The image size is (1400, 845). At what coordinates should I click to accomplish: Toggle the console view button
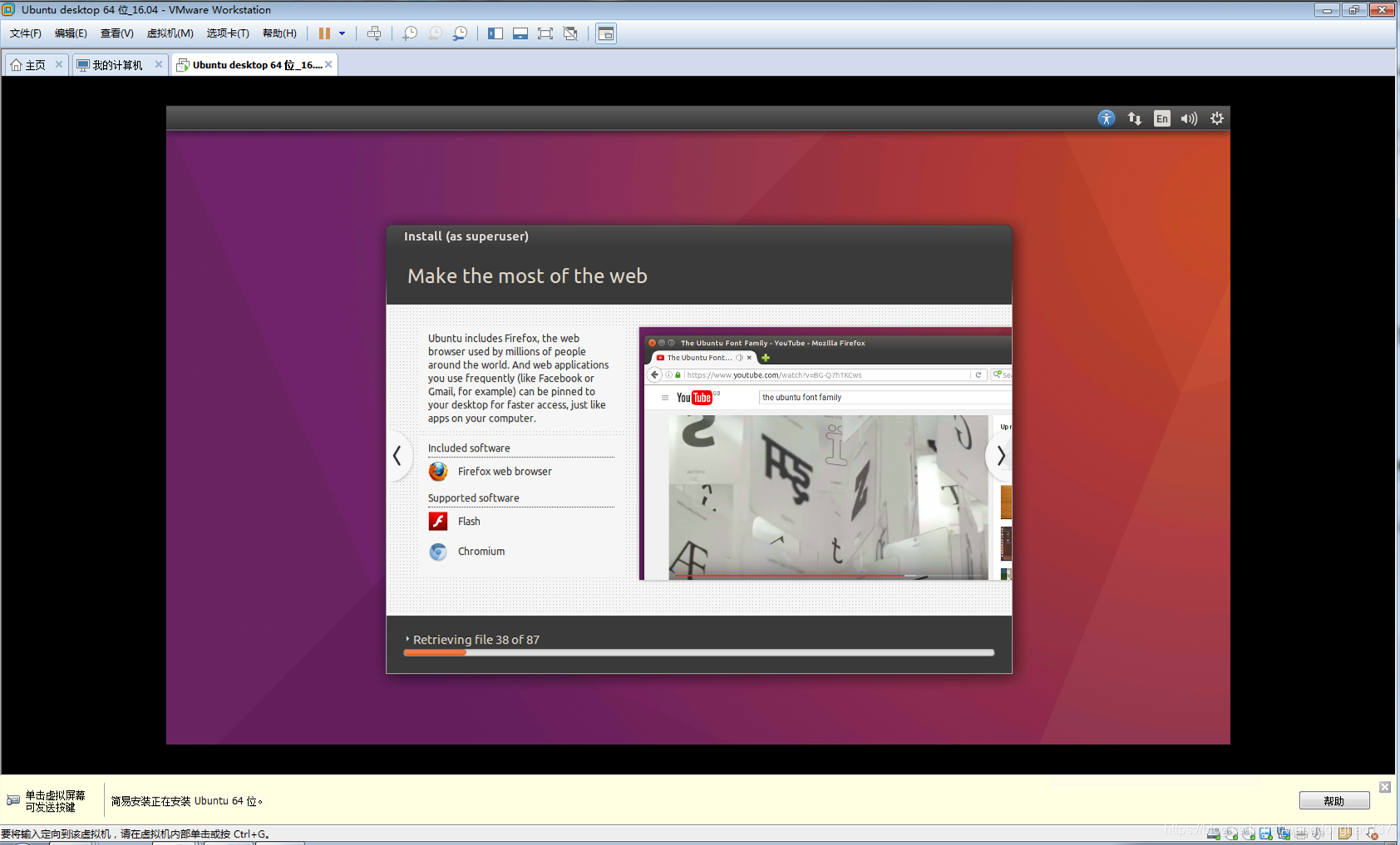(x=606, y=33)
